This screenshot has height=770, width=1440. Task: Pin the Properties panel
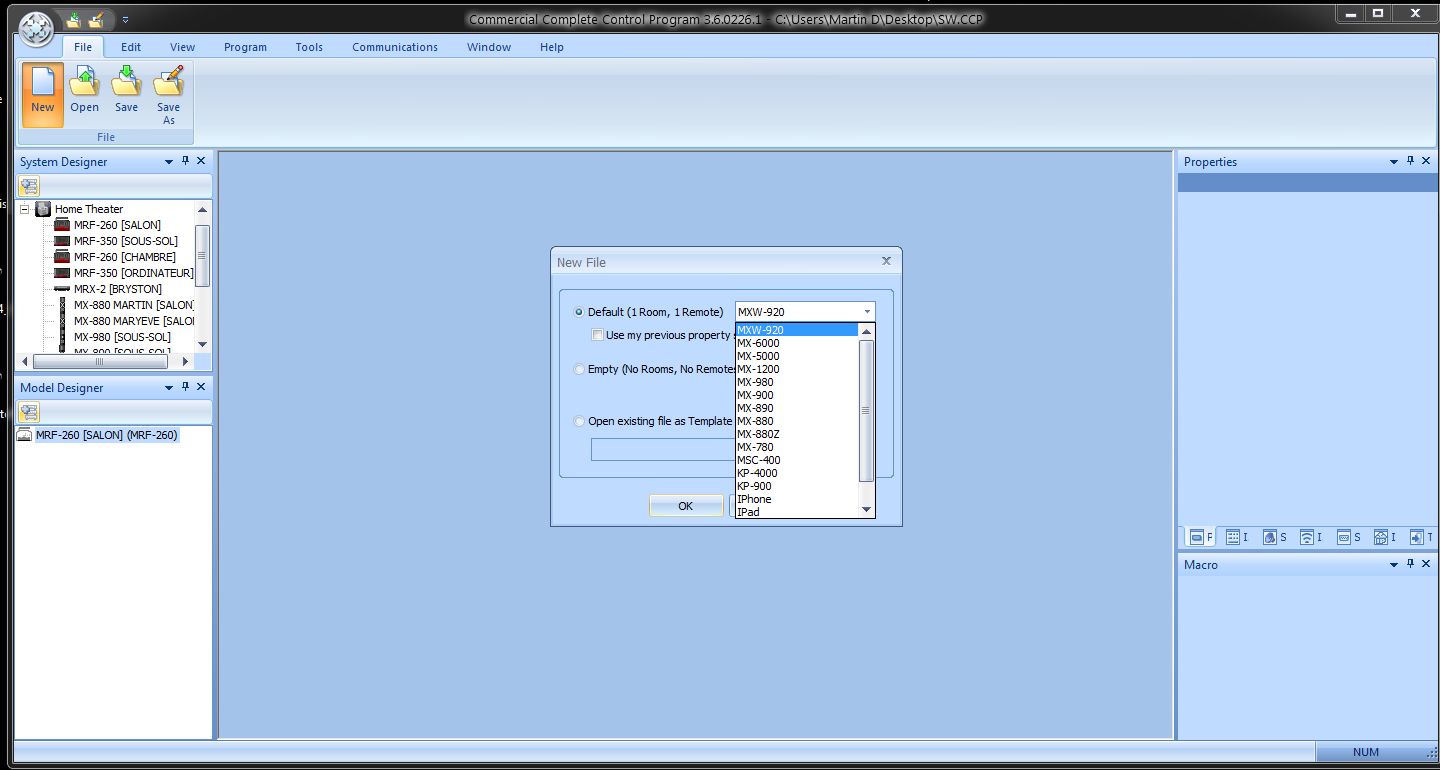pyautogui.click(x=1411, y=161)
